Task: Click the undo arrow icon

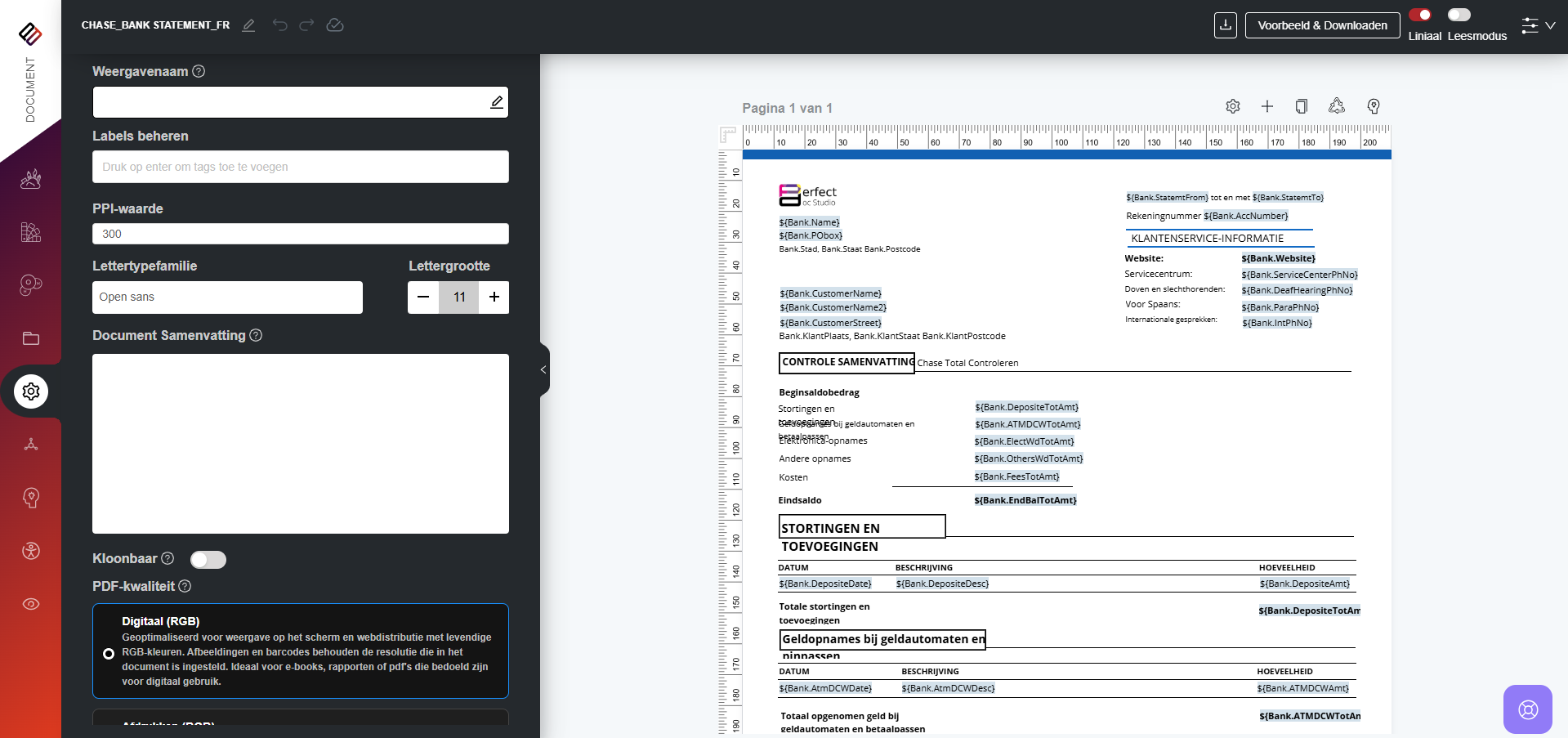Action: 280,25
